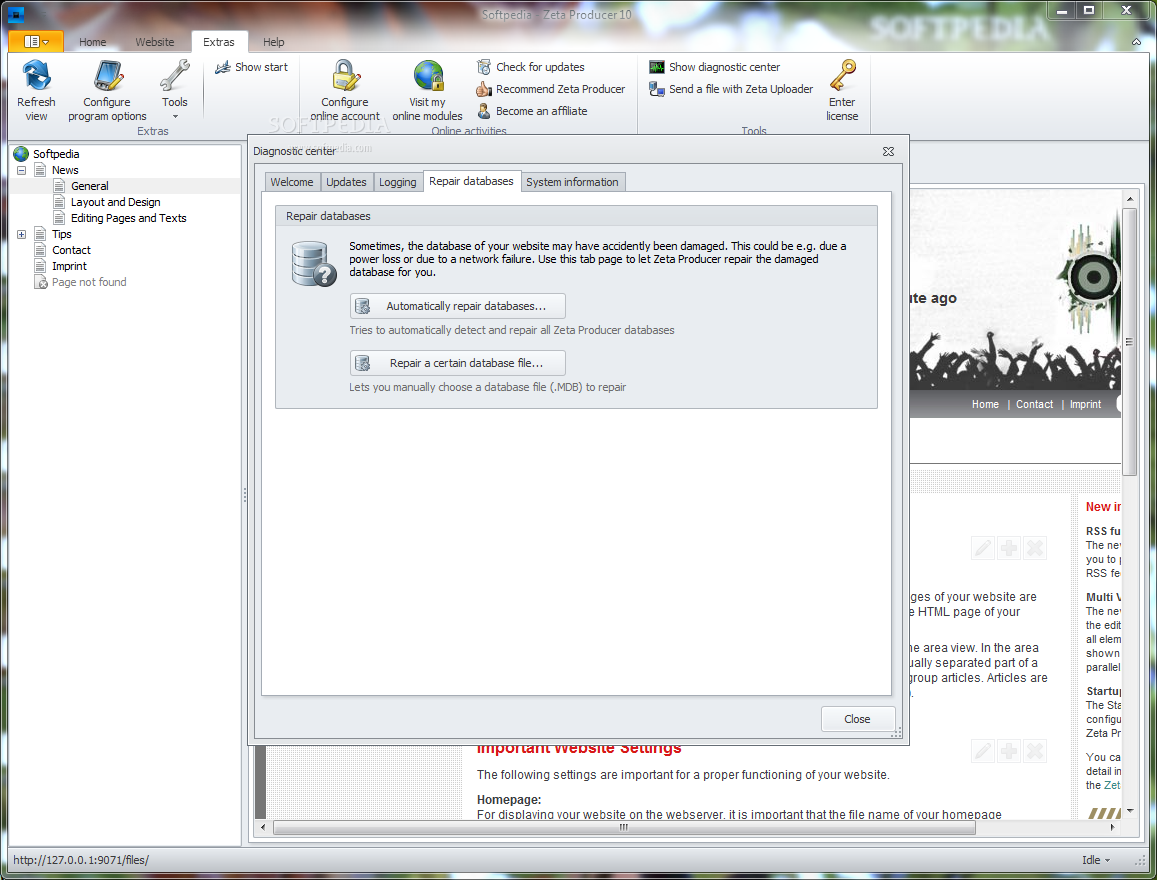Click Contact link in website preview

pyautogui.click(x=1035, y=404)
